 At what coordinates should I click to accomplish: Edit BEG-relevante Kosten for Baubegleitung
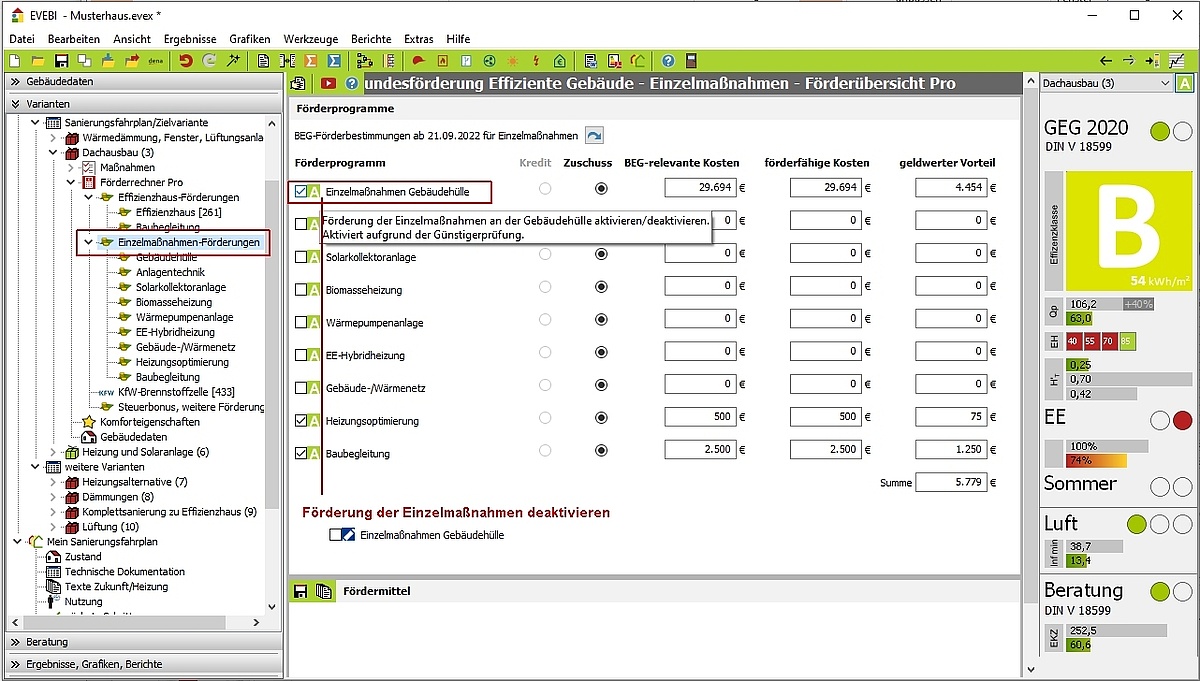pos(702,450)
